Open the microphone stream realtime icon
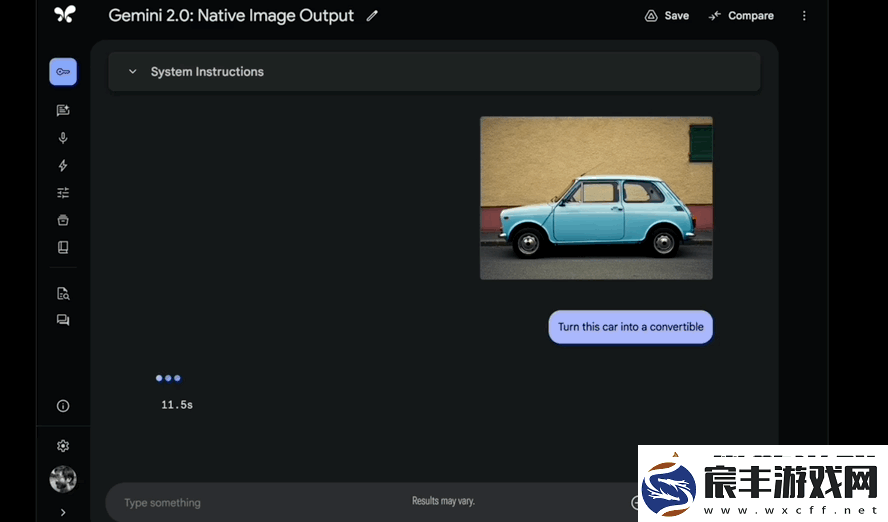Screen dimensions: 888x522 [63, 138]
